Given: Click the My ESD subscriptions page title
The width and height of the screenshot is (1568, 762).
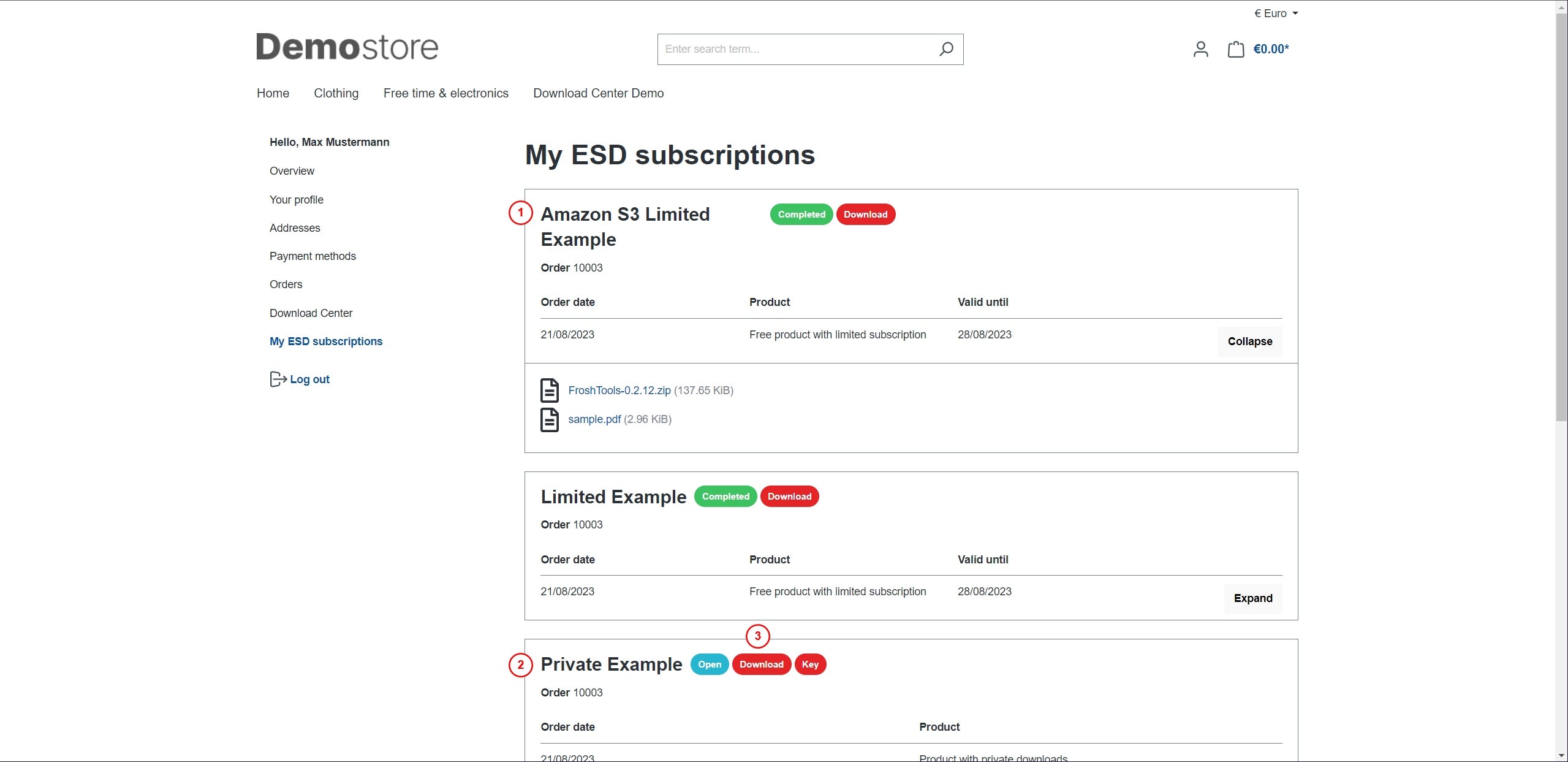Looking at the screenshot, I should [x=670, y=155].
